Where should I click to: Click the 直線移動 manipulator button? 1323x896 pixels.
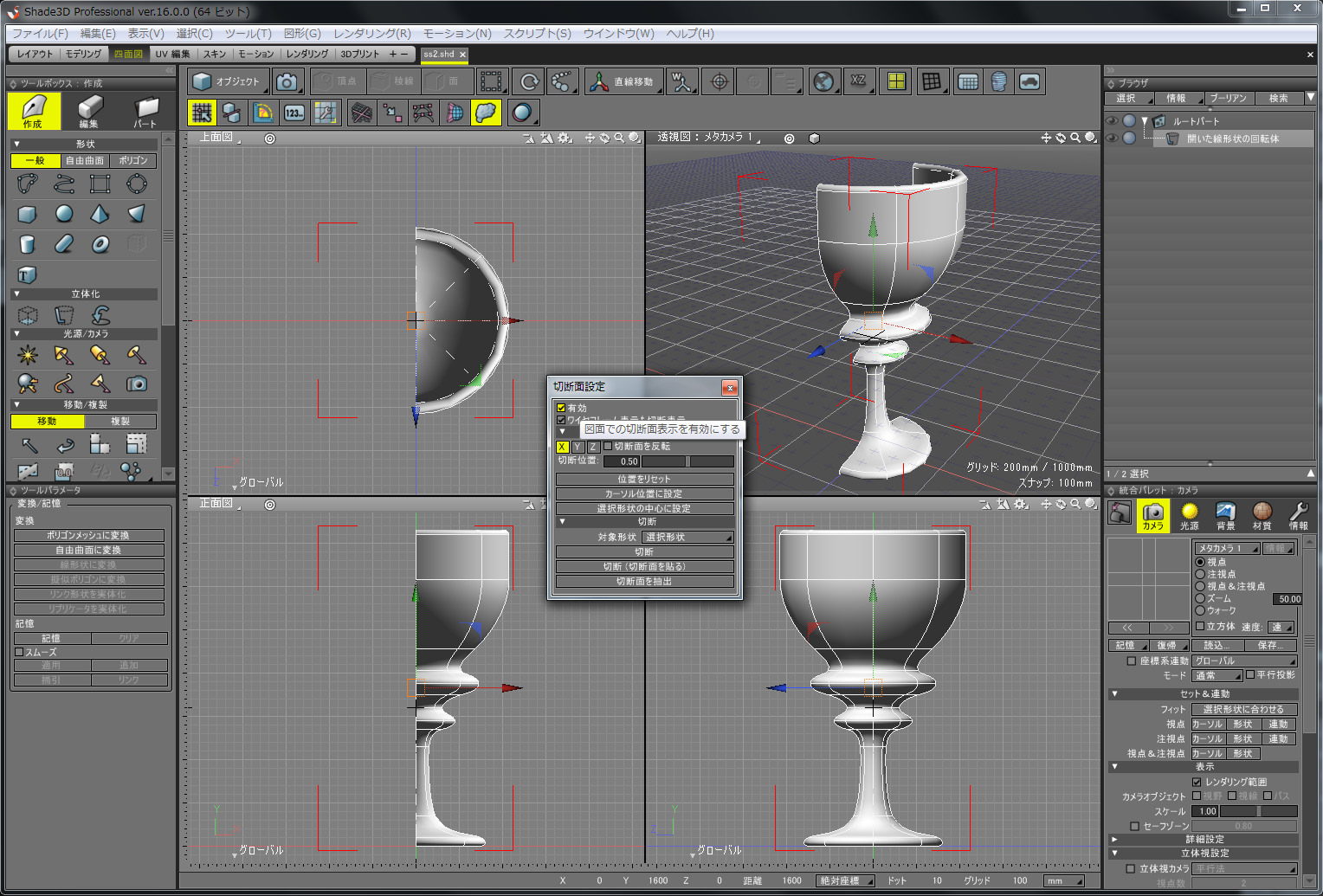624,81
